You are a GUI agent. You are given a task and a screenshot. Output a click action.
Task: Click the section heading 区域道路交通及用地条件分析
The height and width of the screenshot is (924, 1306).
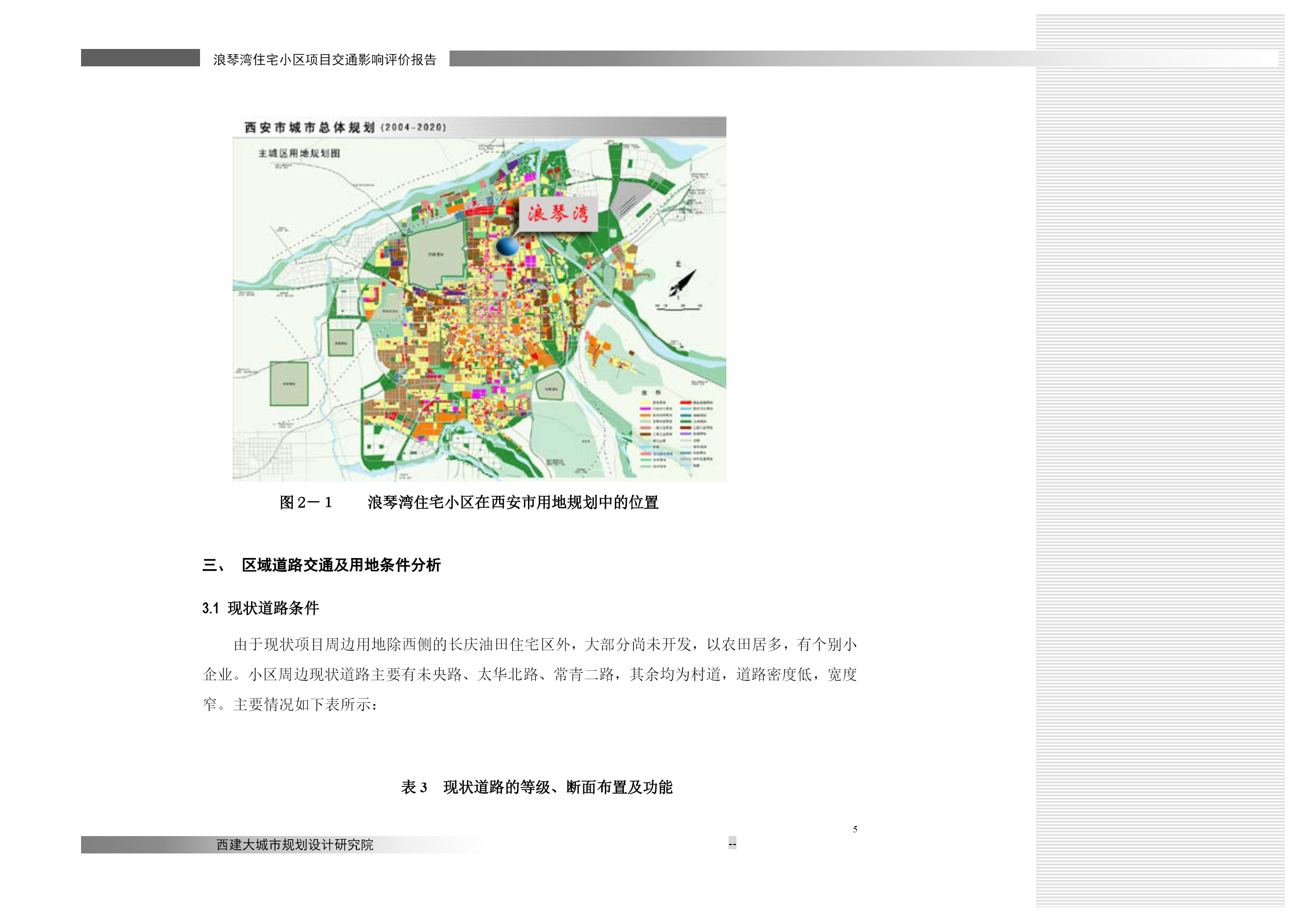(341, 565)
